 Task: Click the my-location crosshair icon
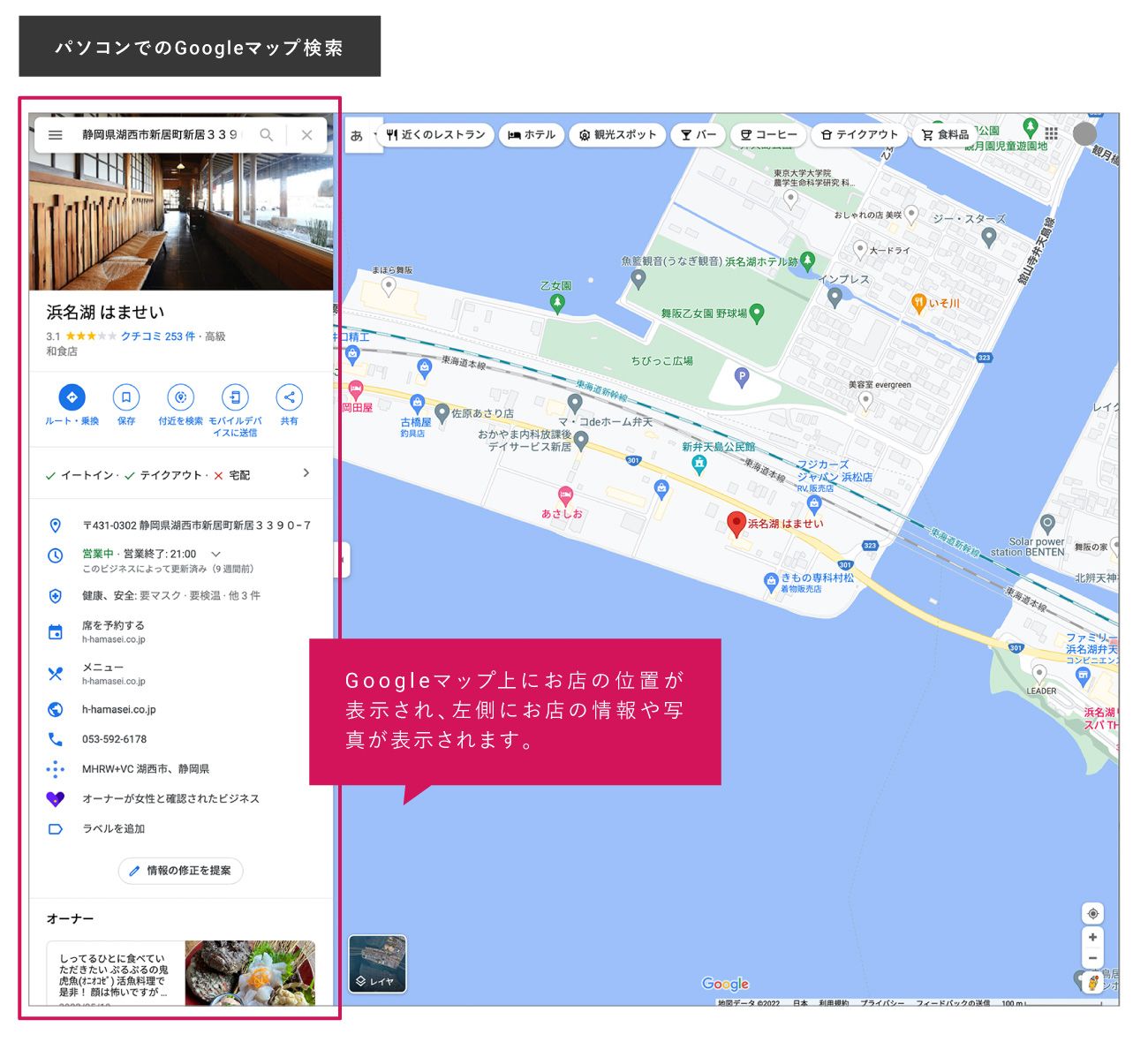coord(1093,915)
